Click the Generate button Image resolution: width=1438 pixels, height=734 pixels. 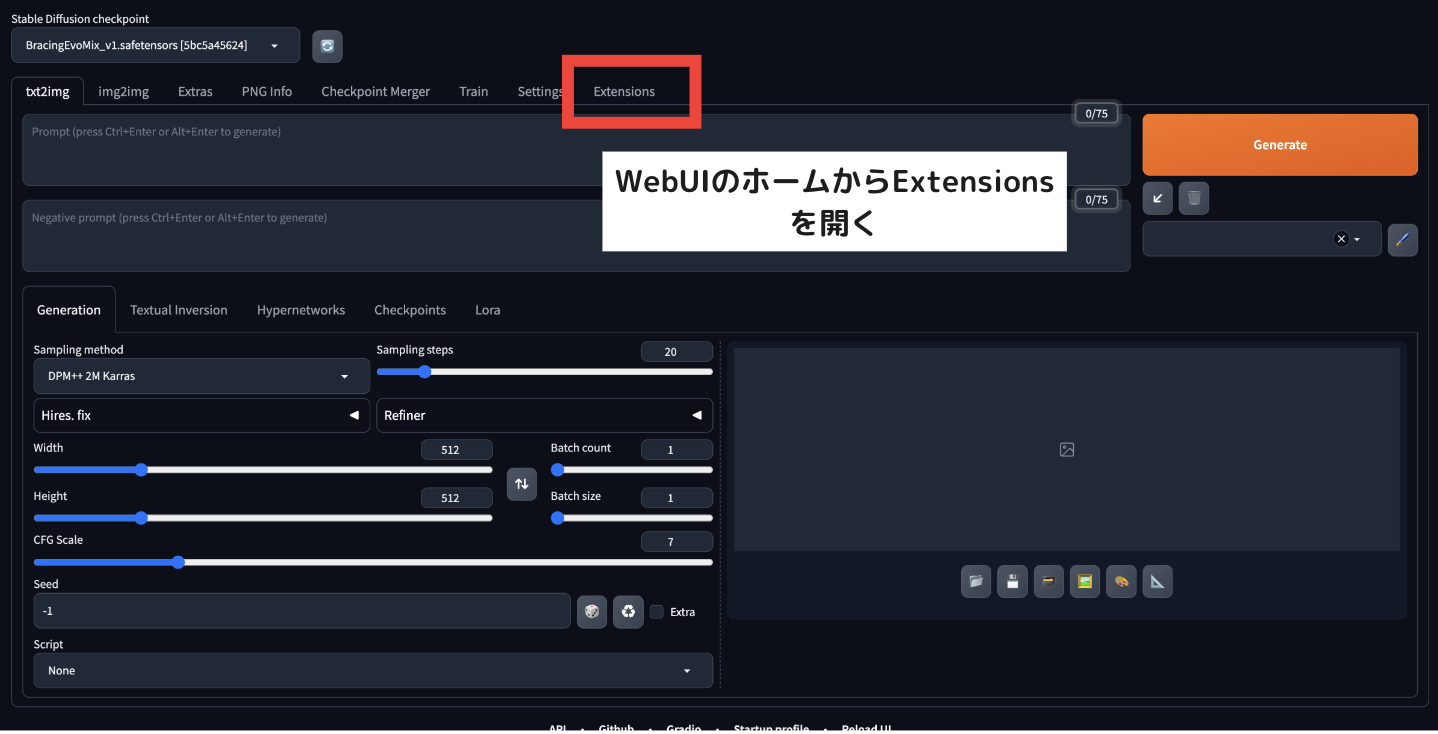(1279, 144)
